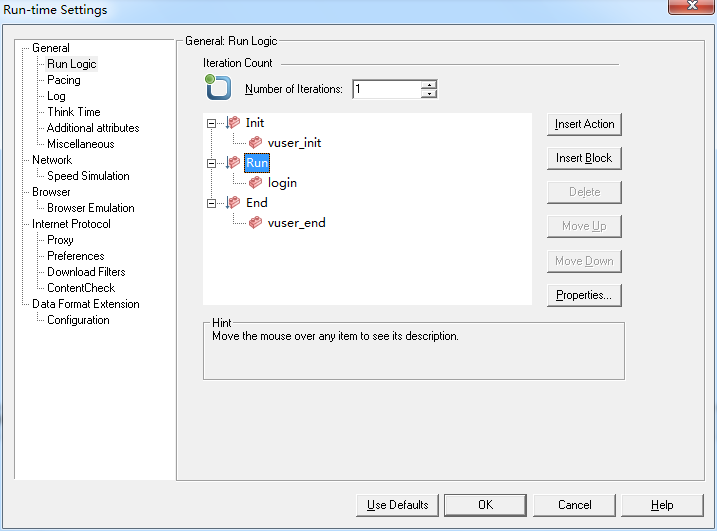Click the Move Down button
This screenshot has width=717, height=531.
pyautogui.click(x=584, y=261)
